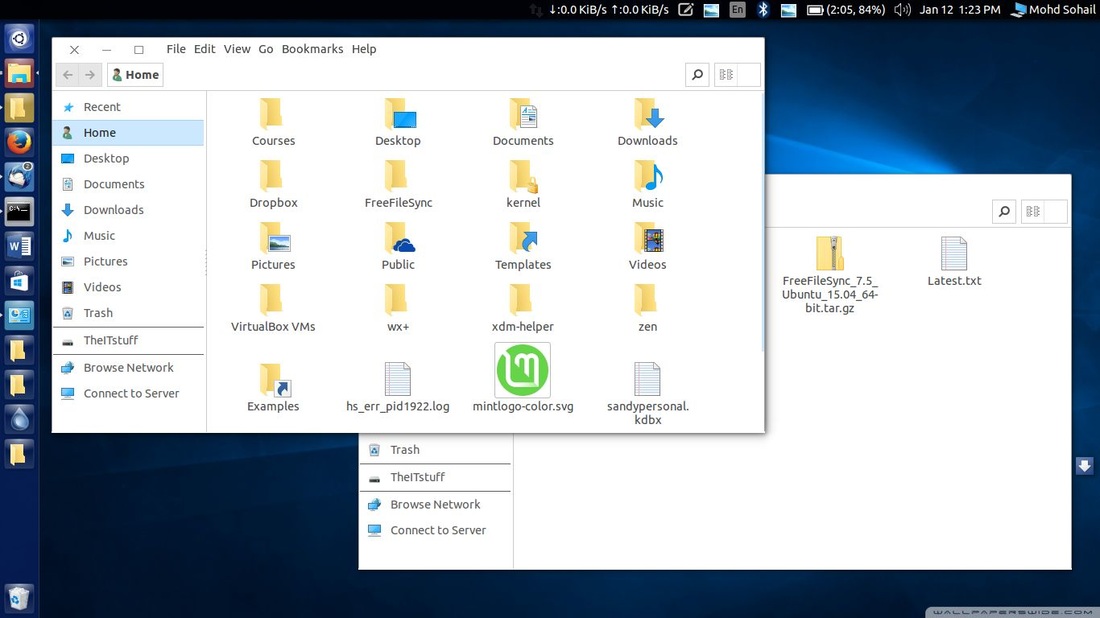This screenshot has height=618, width=1100.
Task: Open the sandypersonal.kdbx keepass file
Action: pos(647,380)
